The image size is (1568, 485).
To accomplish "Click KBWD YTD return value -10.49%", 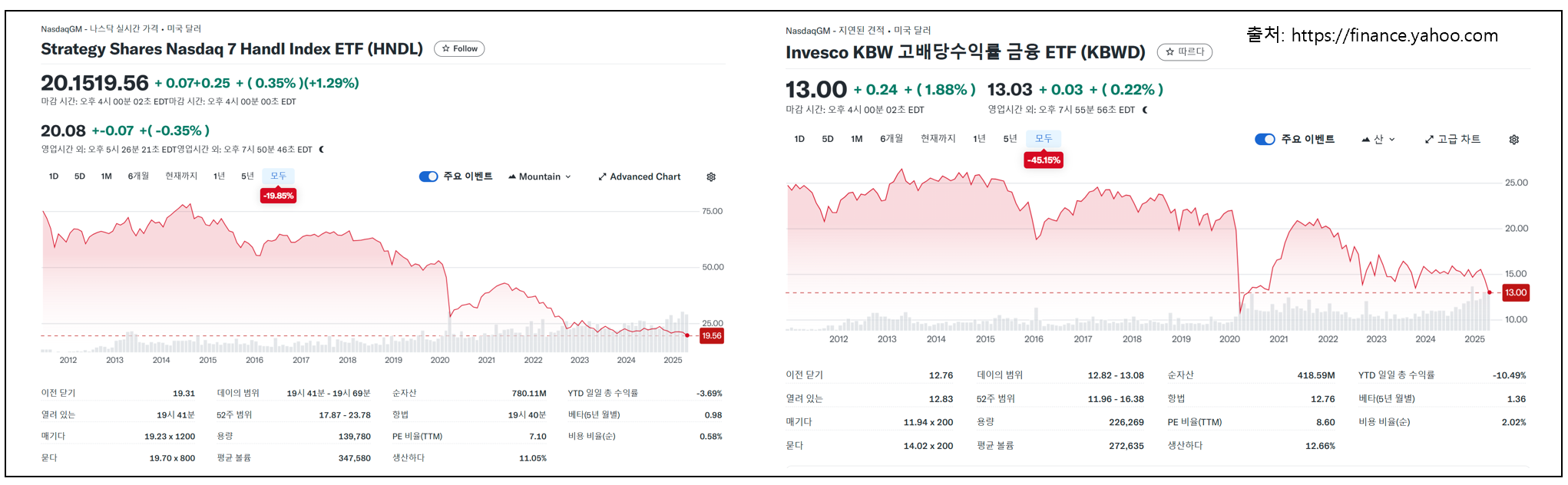I will [1510, 375].
